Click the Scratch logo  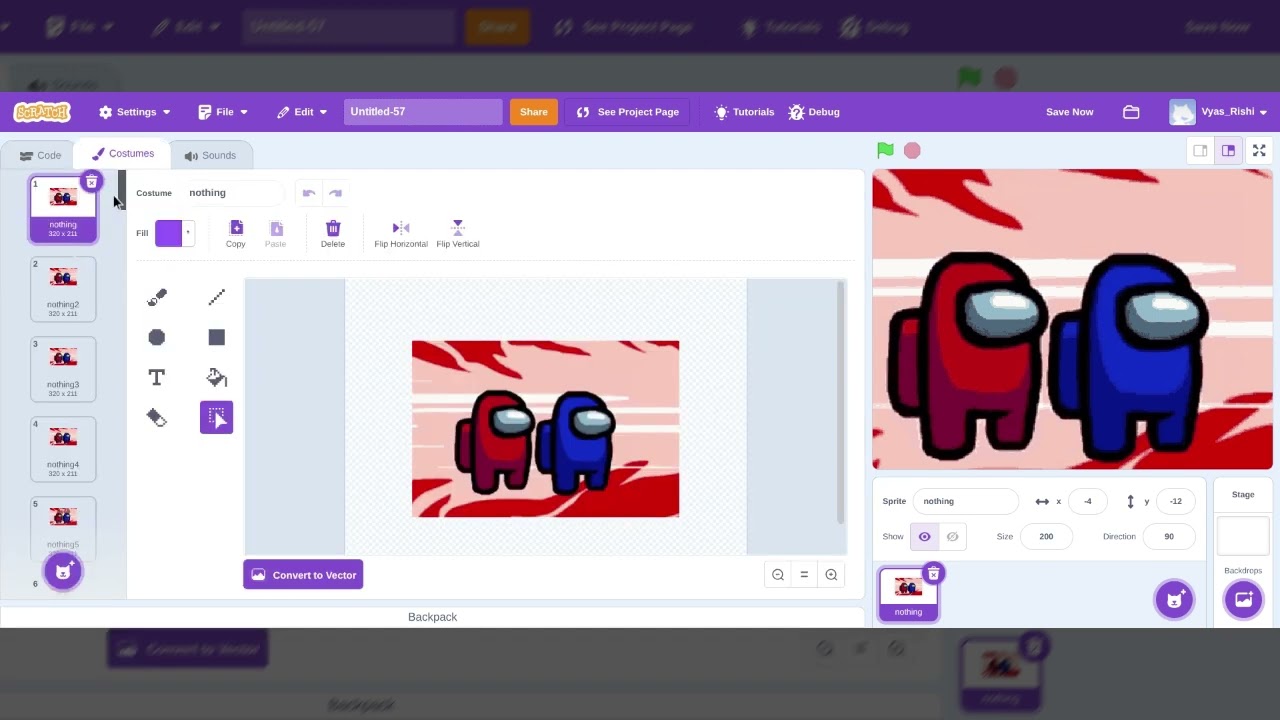[42, 112]
